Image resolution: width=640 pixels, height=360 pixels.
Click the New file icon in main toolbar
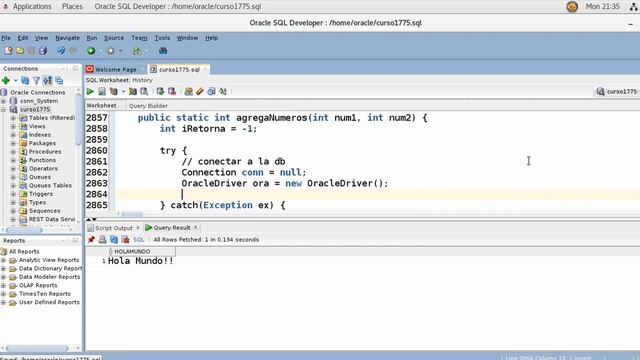coord(8,51)
